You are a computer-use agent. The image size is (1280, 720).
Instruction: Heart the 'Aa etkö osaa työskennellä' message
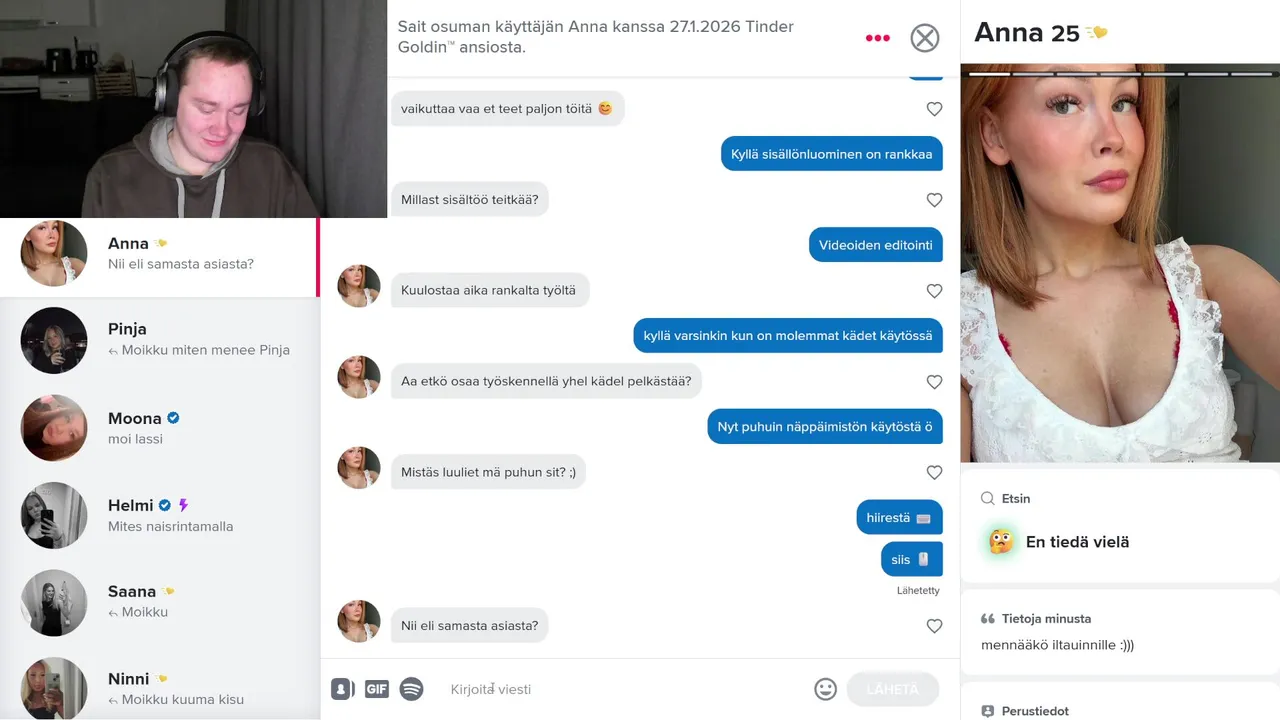pyautogui.click(x=934, y=382)
